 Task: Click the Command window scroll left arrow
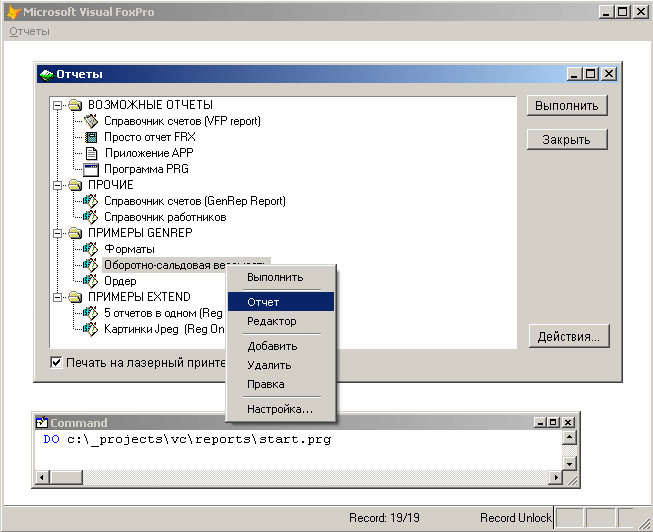click(42, 477)
